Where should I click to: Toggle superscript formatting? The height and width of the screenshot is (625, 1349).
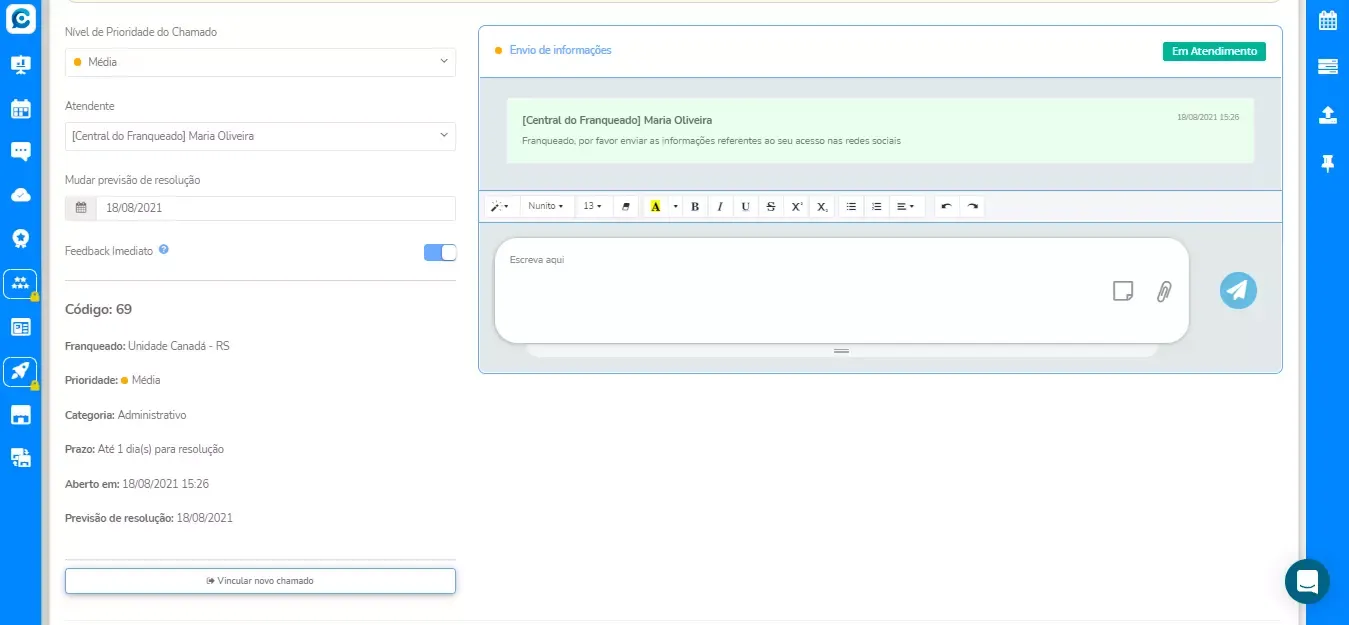(797, 207)
